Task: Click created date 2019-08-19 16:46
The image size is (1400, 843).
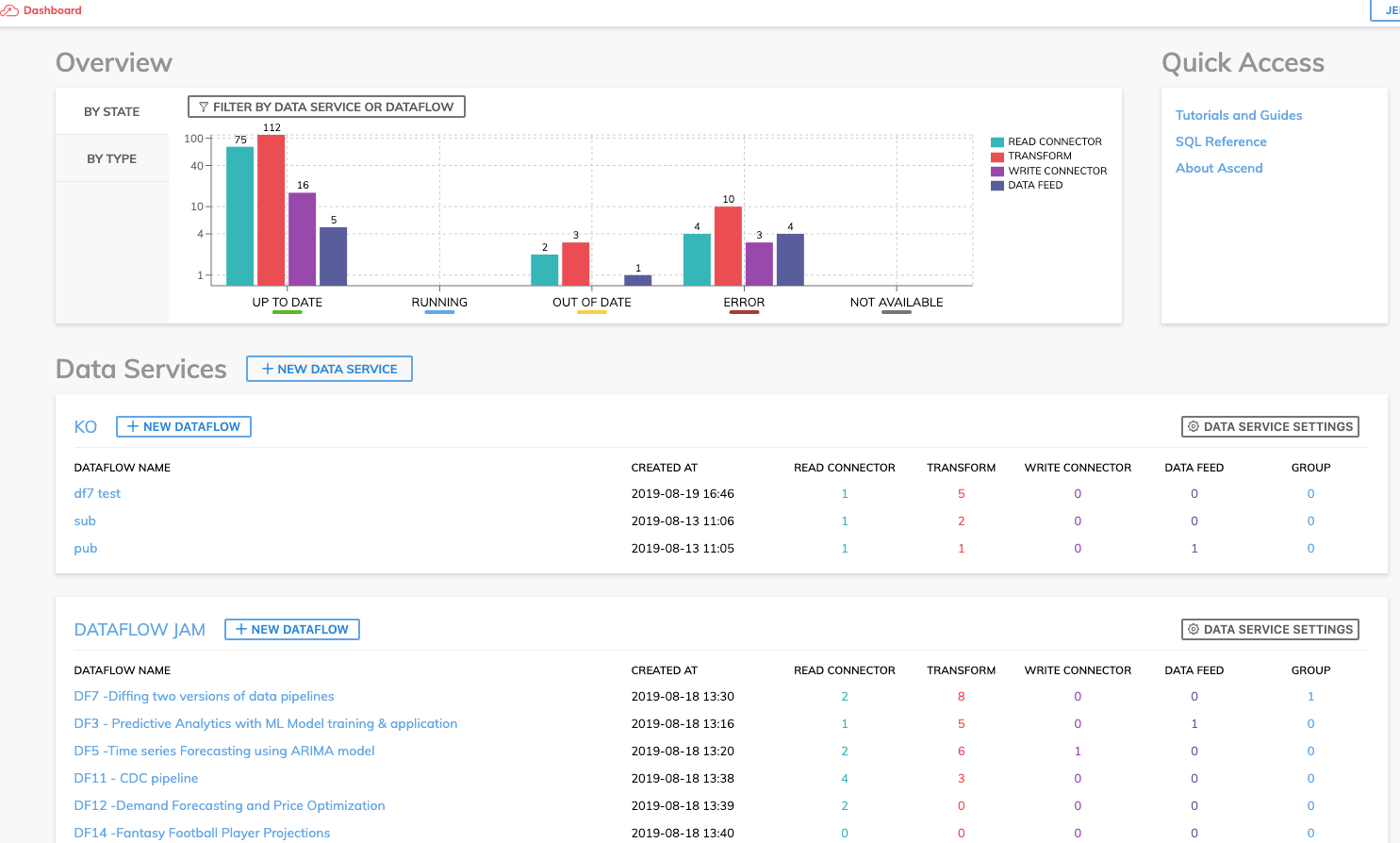Action: tap(683, 494)
